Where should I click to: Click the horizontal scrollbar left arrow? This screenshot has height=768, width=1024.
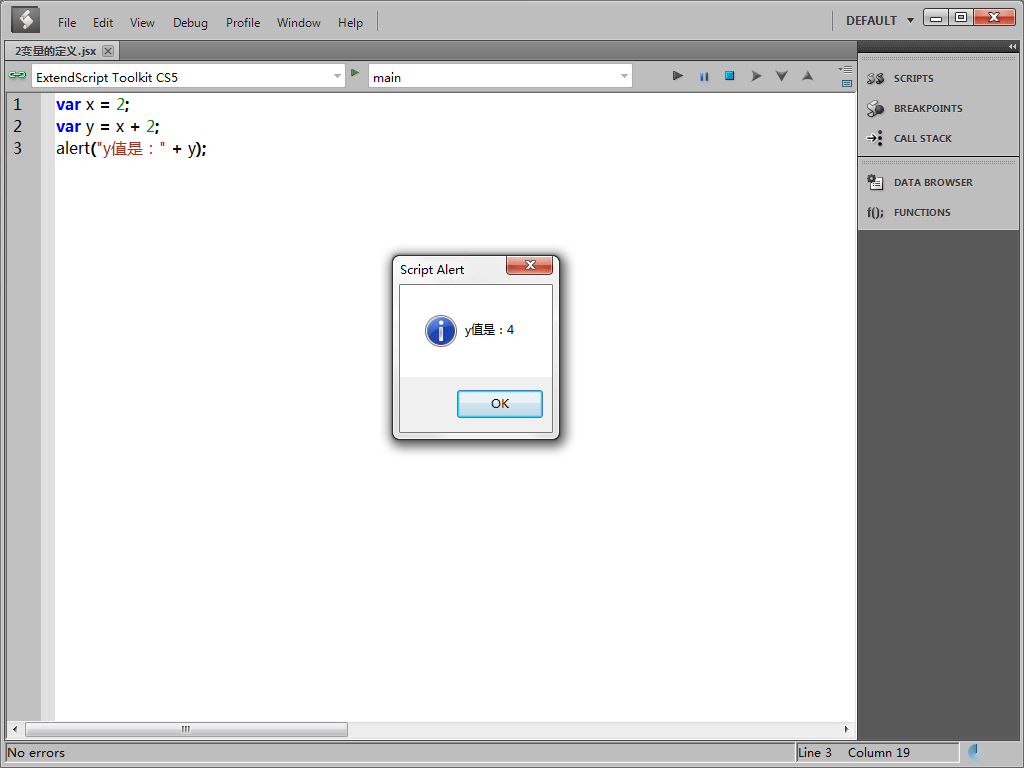pos(15,729)
